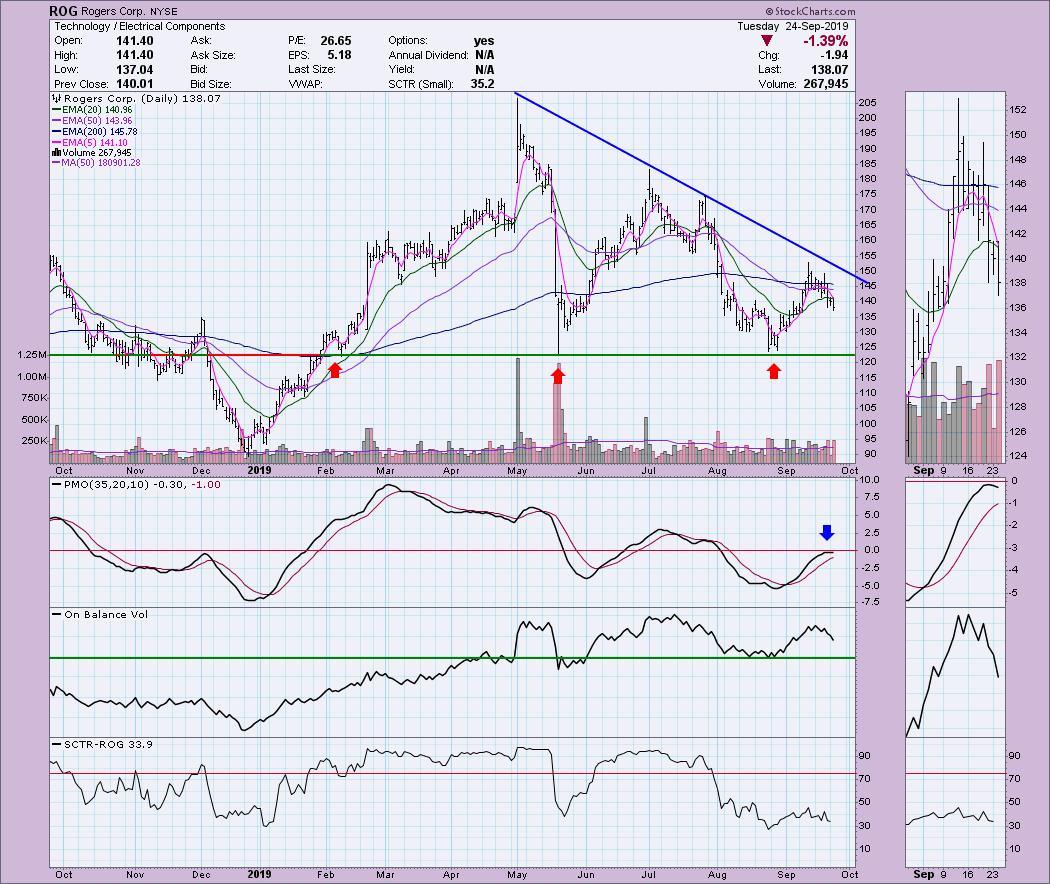Click the P/E value 26.65
The image size is (1050, 884).
pos(335,41)
